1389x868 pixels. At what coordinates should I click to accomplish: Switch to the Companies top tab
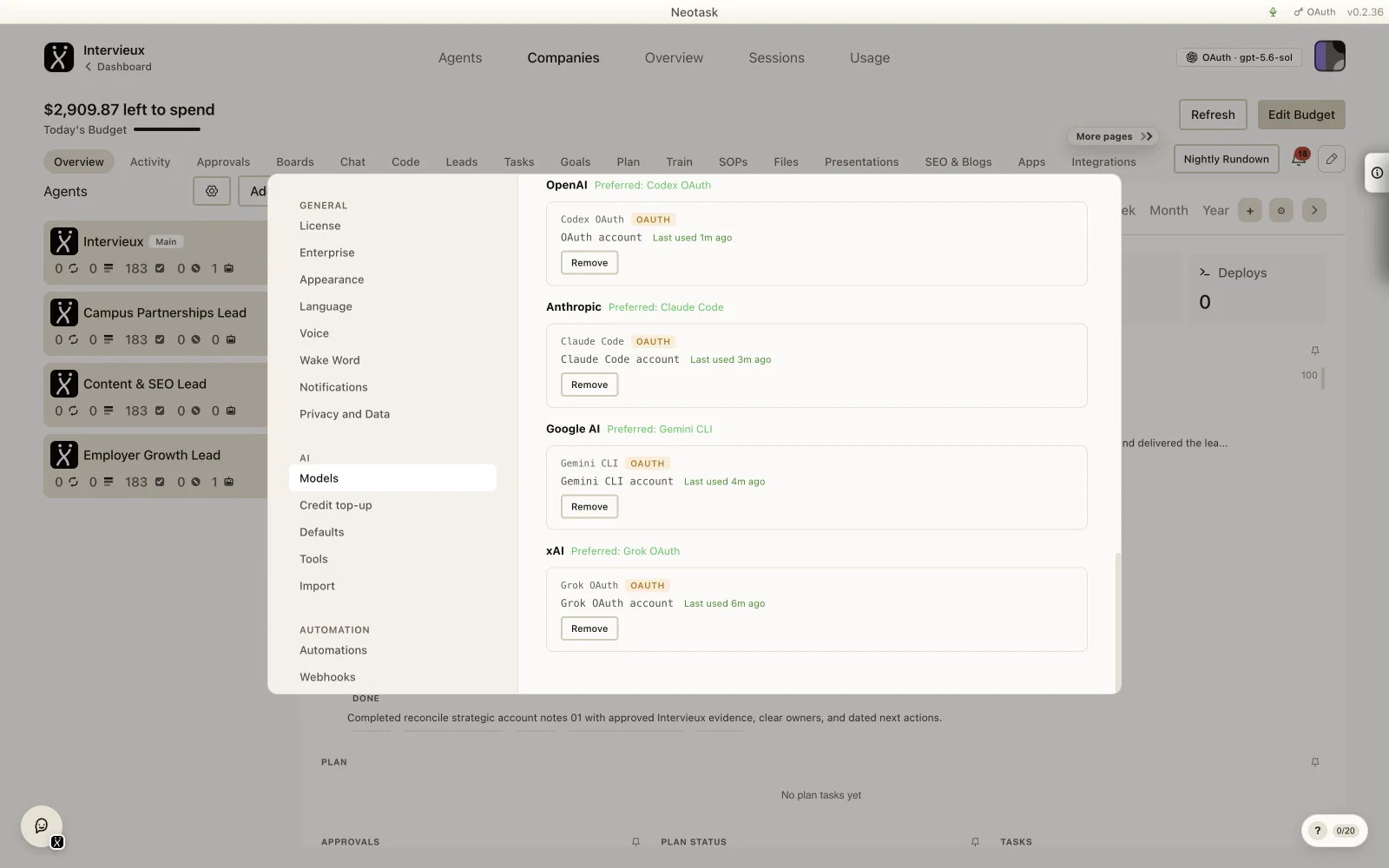pos(563,58)
